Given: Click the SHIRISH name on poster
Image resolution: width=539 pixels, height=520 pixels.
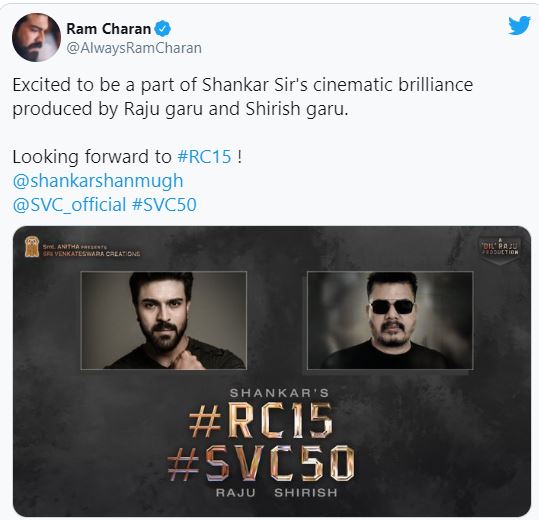Looking at the screenshot, I should pos(306,493).
